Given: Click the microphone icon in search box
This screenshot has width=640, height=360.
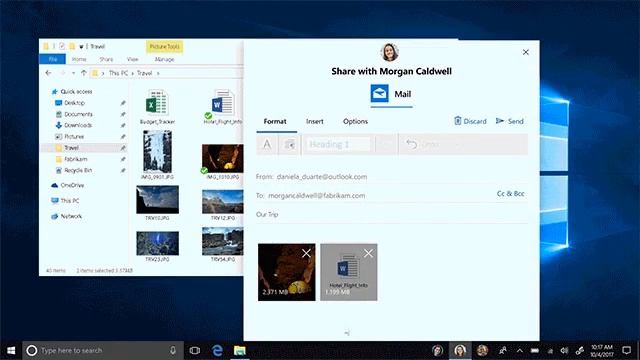Looking at the screenshot, I should pos(173,350).
